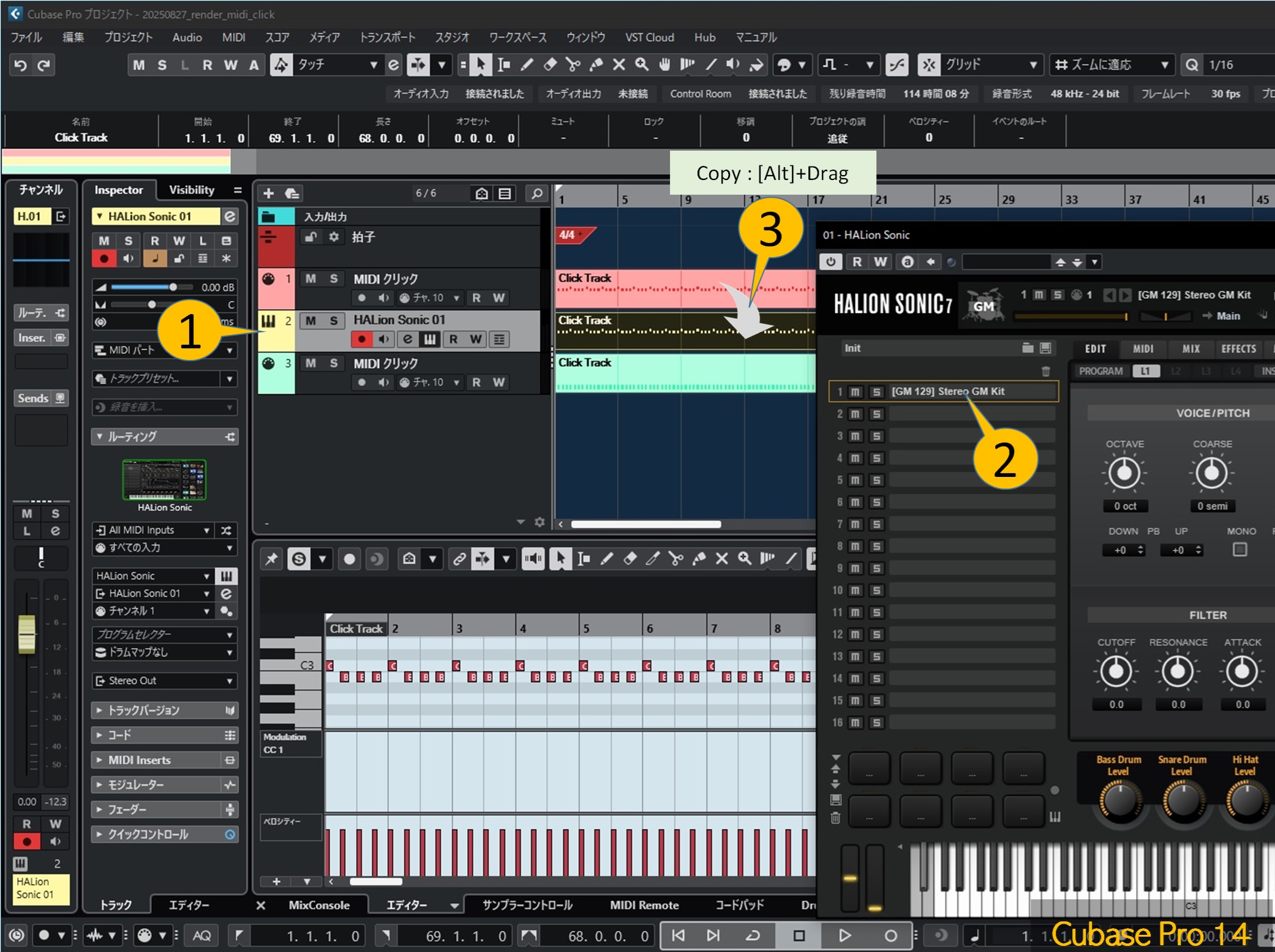1275x952 pixels.
Task: Switch to the MIX tab in HALion Sonic
Action: click(x=1190, y=349)
